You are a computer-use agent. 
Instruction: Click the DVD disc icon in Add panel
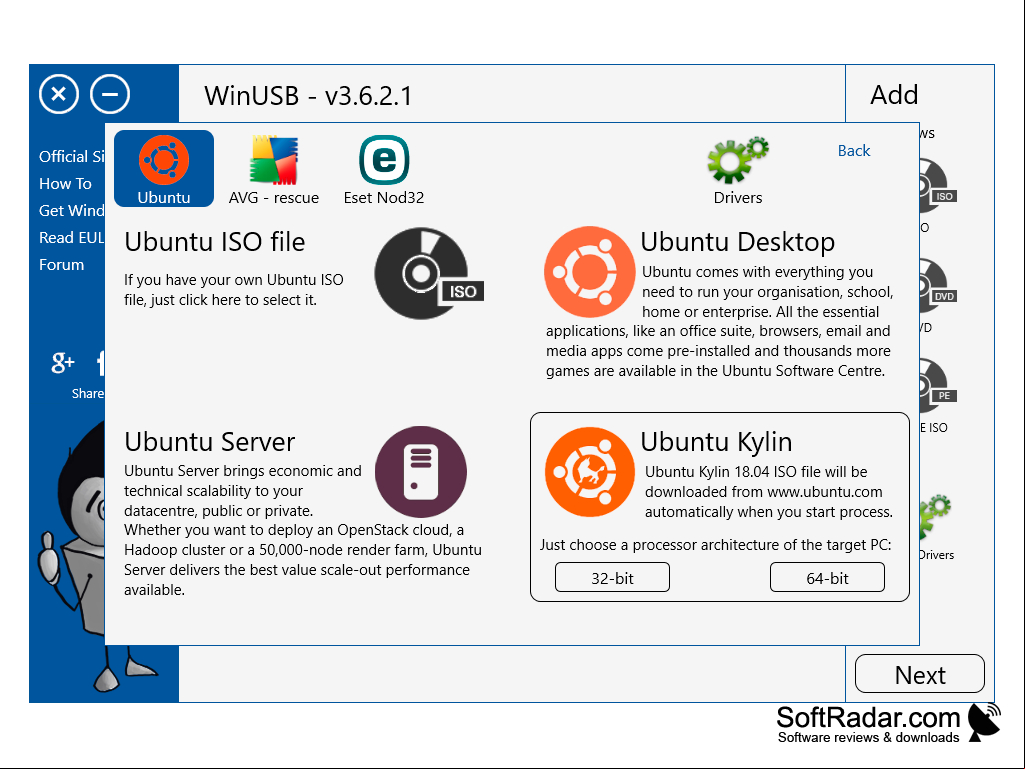coord(939,286)
